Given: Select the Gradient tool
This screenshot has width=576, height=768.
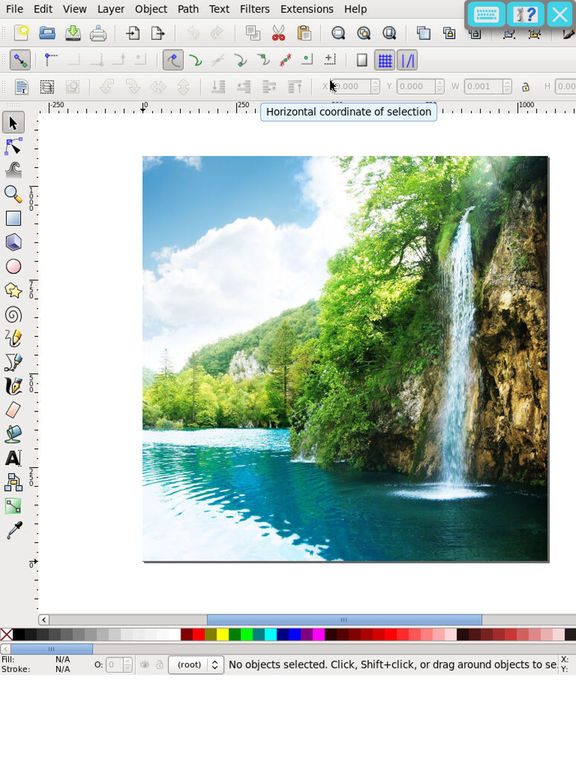Looking at the screenshot, I should pos(13,506).
